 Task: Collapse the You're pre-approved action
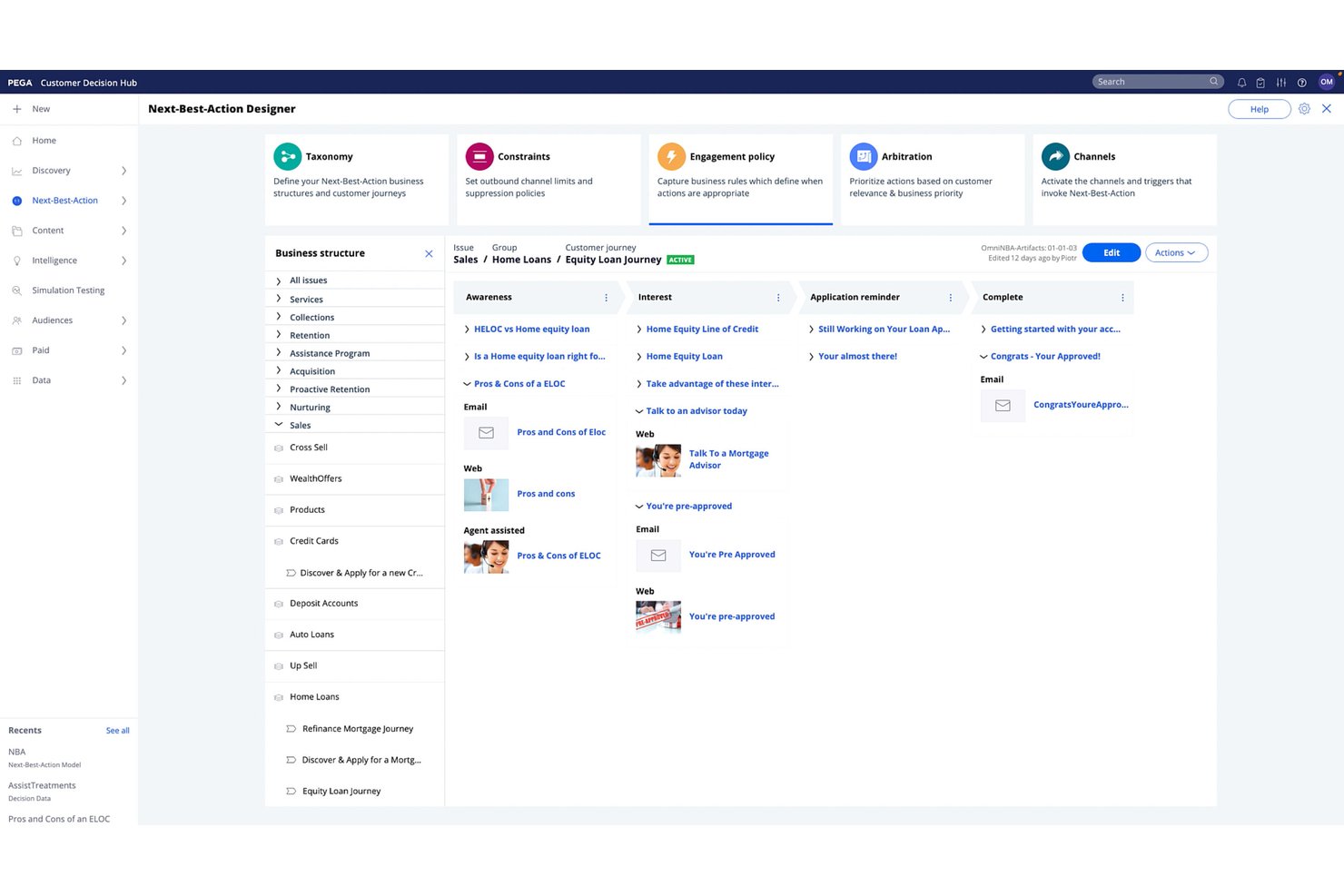coord(639,507)
